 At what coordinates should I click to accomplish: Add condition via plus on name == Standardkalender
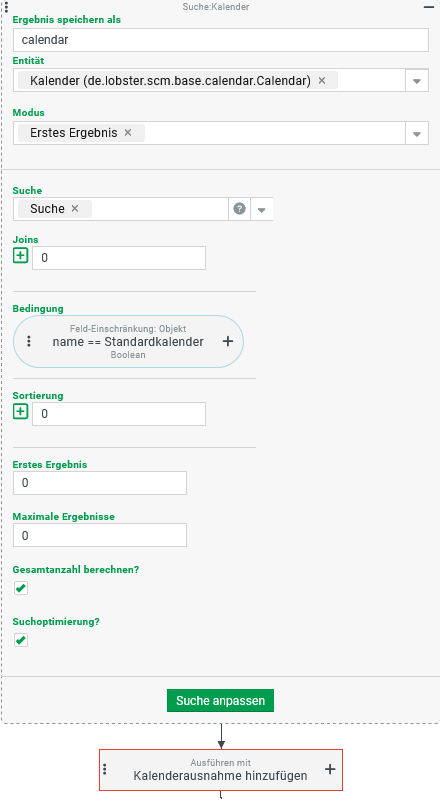tap(228, 341)
